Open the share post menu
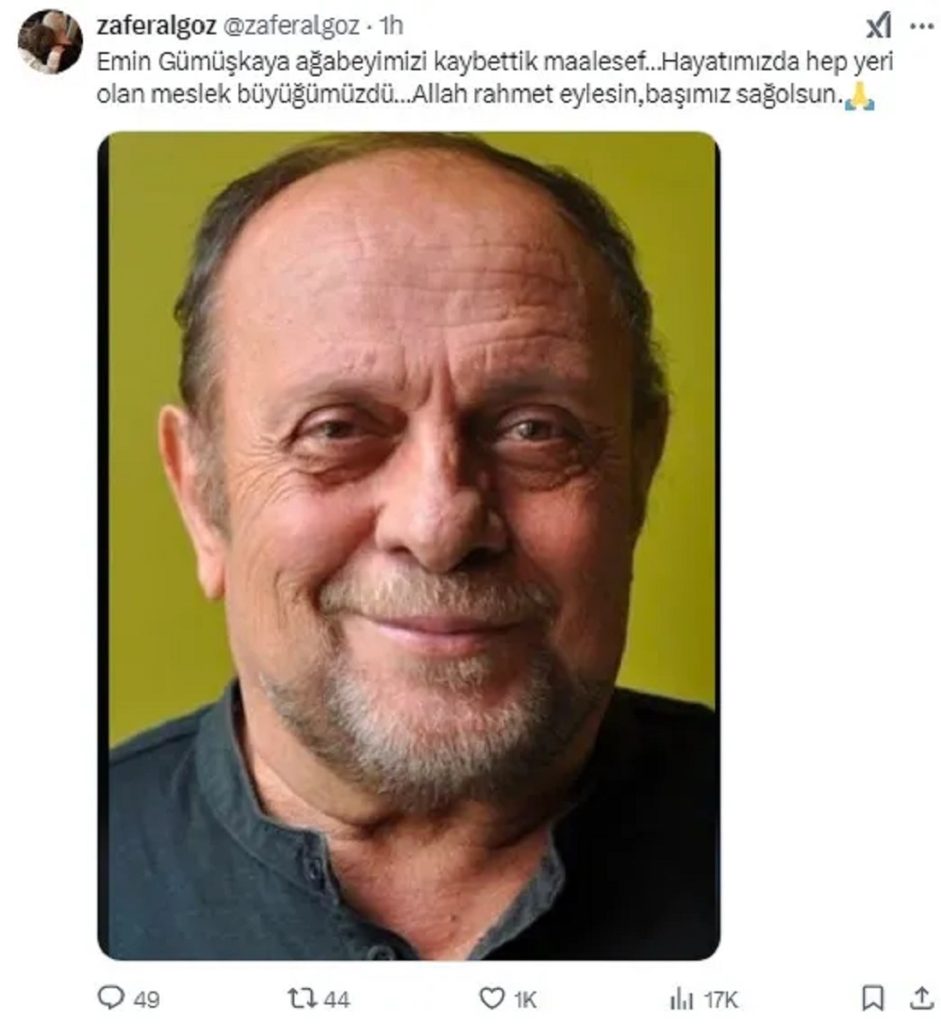The height and width of the screenshot is (1024, 941). [921, 998]
